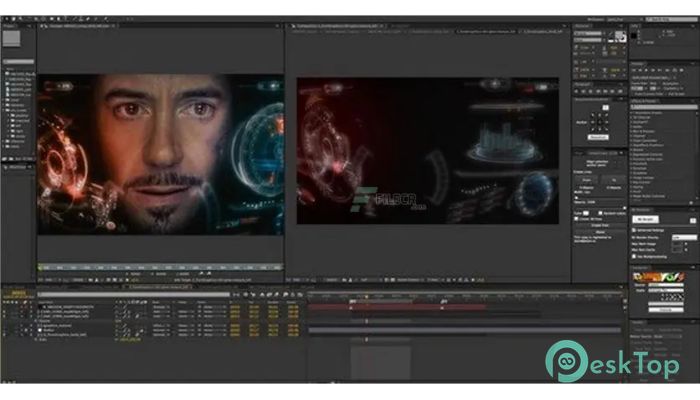Click the Create Tree button
Image resolution: width=700 pixels, height=400 pixels.
[x=600, y=226]
